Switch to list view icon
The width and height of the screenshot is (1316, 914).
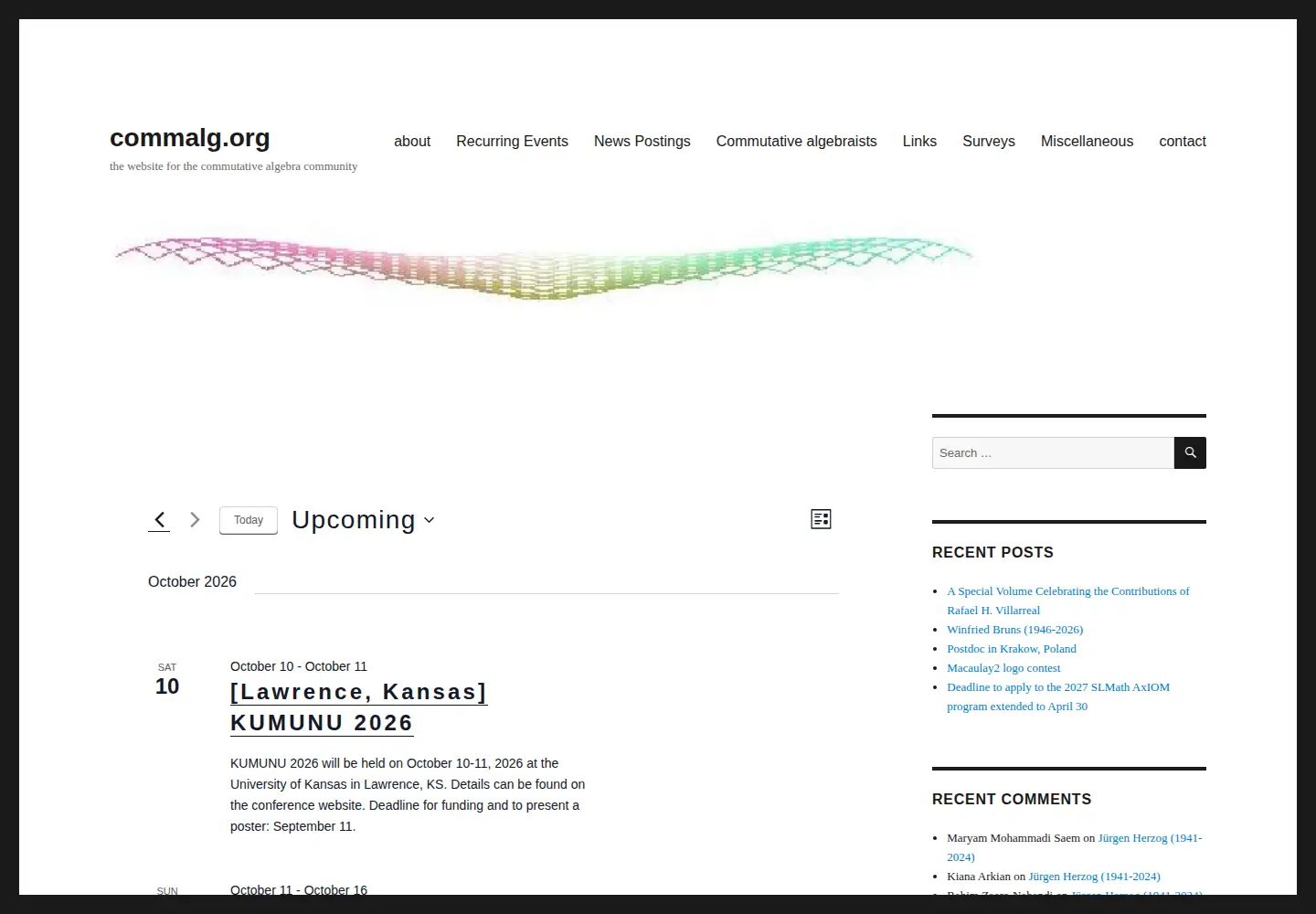pos(821,519)
